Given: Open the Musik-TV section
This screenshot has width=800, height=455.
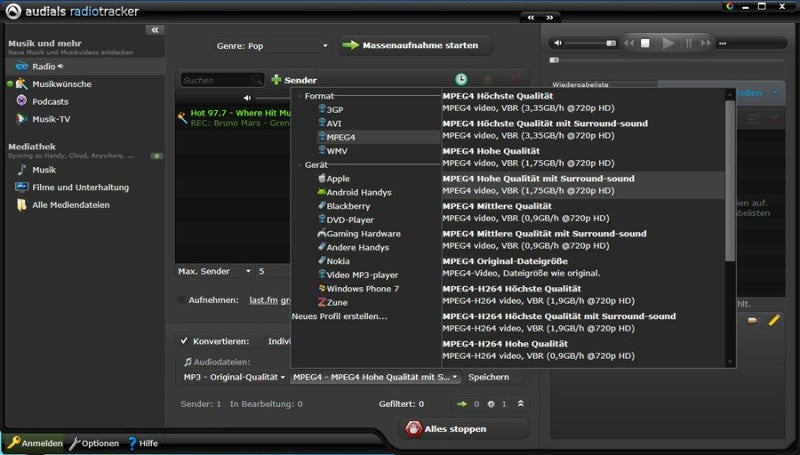Looking at the screenshot, I should (x=43, y=119).
